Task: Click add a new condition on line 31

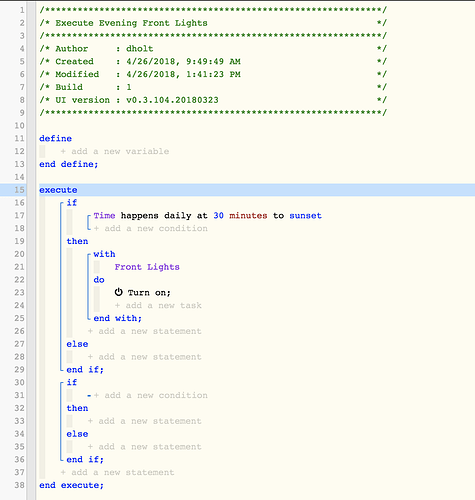Action: point(151,395)
